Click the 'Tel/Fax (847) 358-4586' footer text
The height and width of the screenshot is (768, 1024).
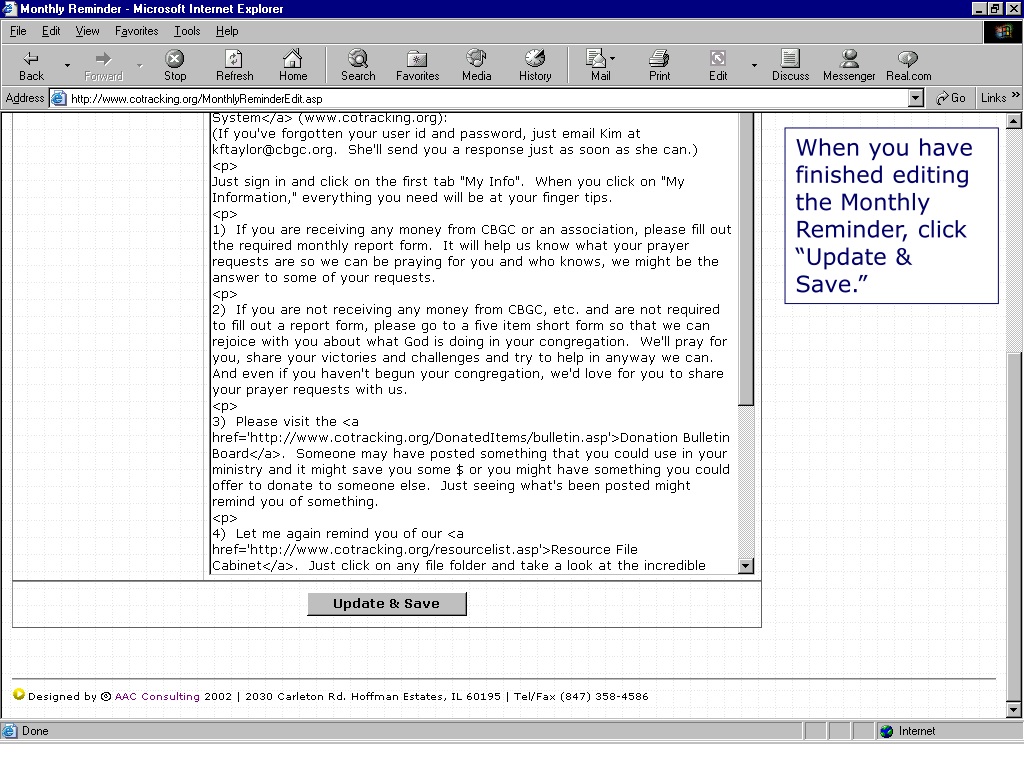[x=581, y=696]
